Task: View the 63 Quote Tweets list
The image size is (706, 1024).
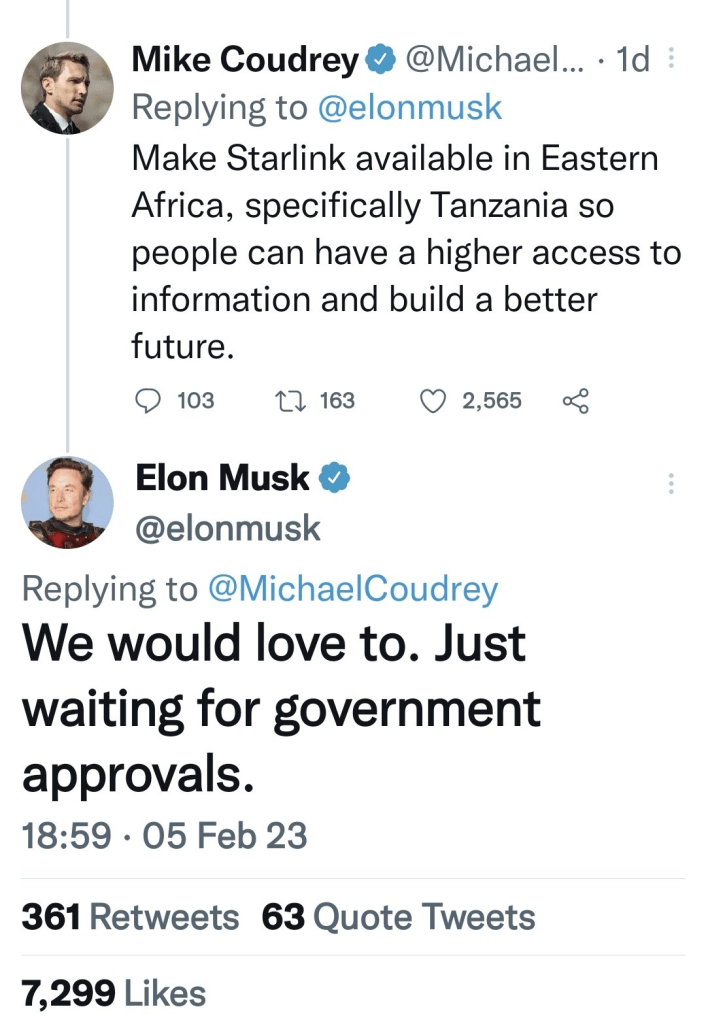Action: pyautogui.click(x=398, y=917)
